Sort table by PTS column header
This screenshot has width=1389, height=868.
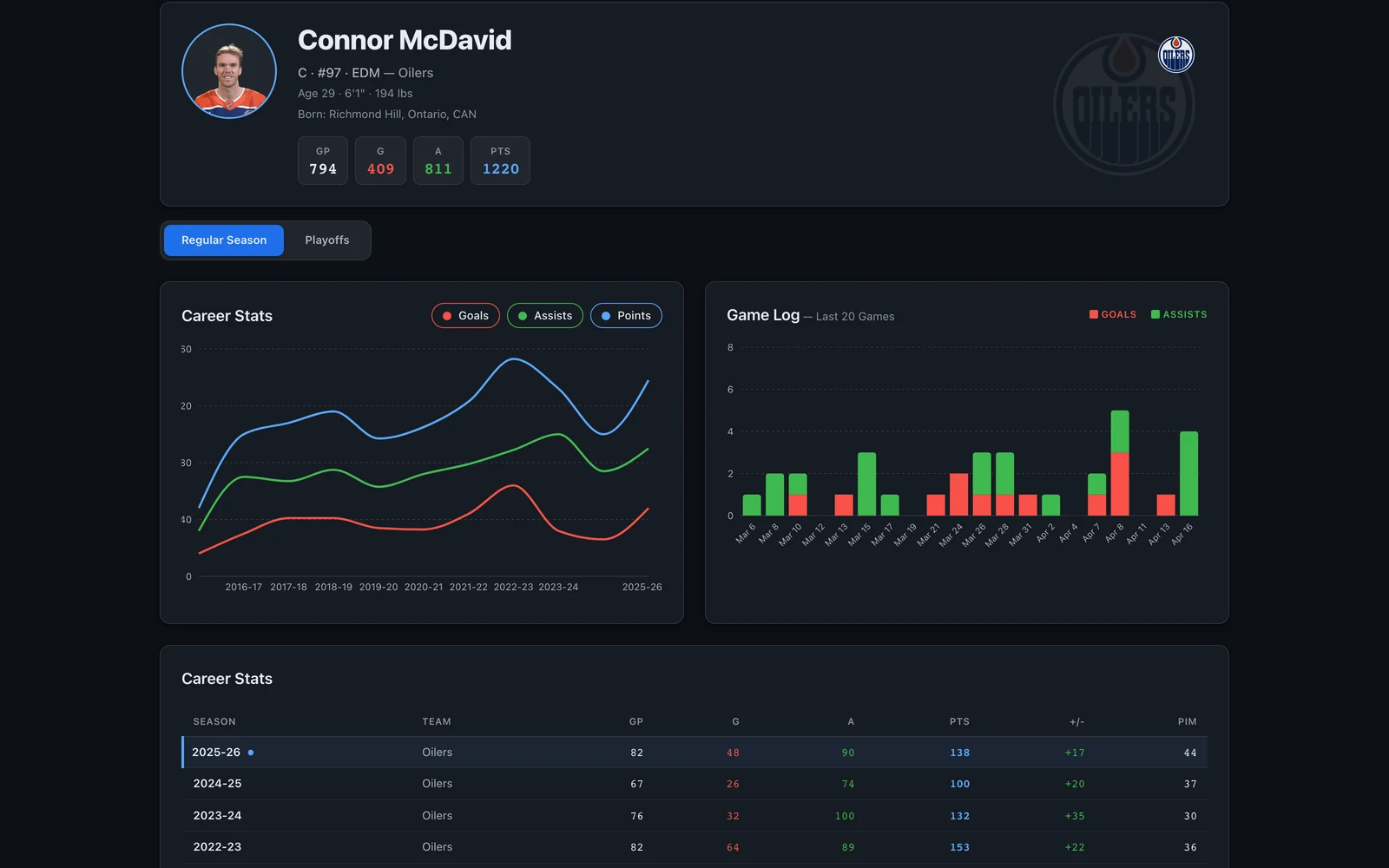click(959, 722)
